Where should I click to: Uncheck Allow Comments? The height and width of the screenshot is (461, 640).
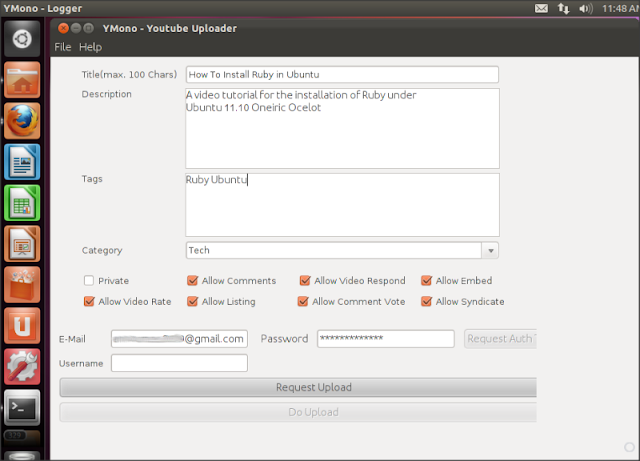pos(192,281)
